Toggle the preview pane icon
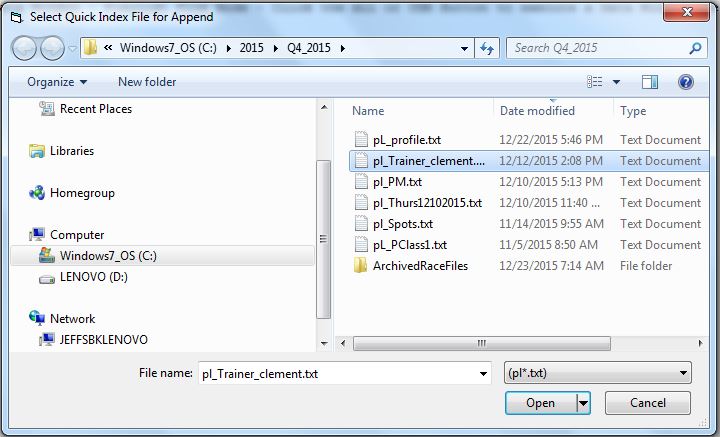The image size is (720, 437). (x=650, y=82)
